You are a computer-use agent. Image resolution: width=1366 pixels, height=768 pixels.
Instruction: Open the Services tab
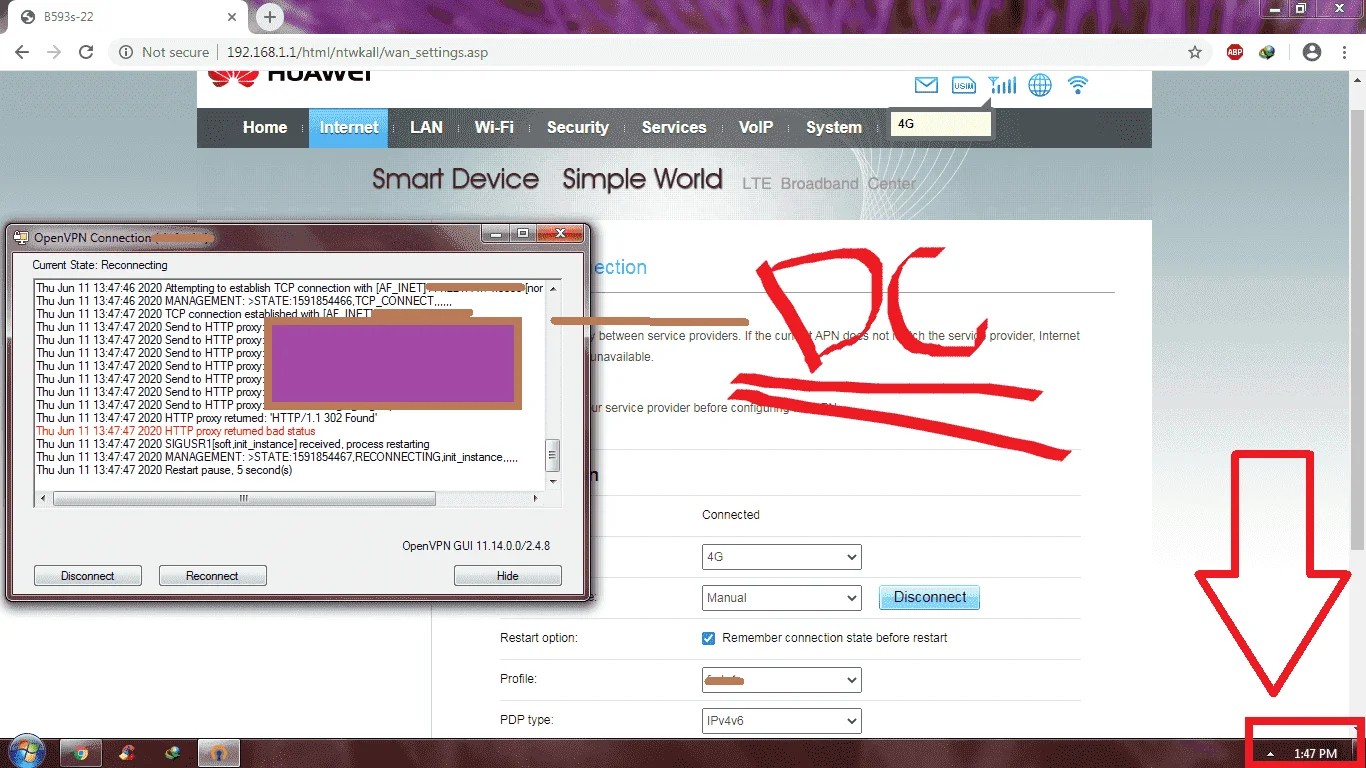tap(674, 127)
